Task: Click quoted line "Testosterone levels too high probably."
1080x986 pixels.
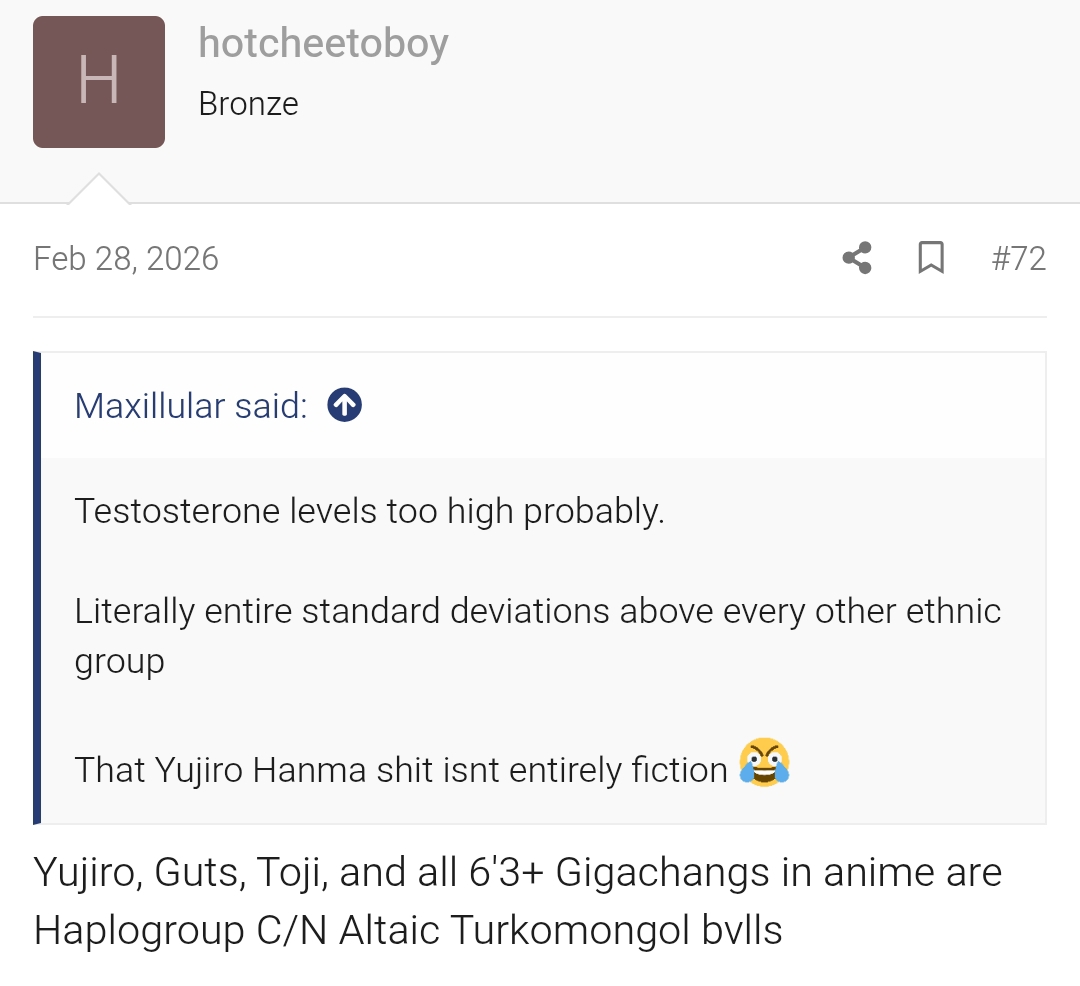Action: [369, 511]
